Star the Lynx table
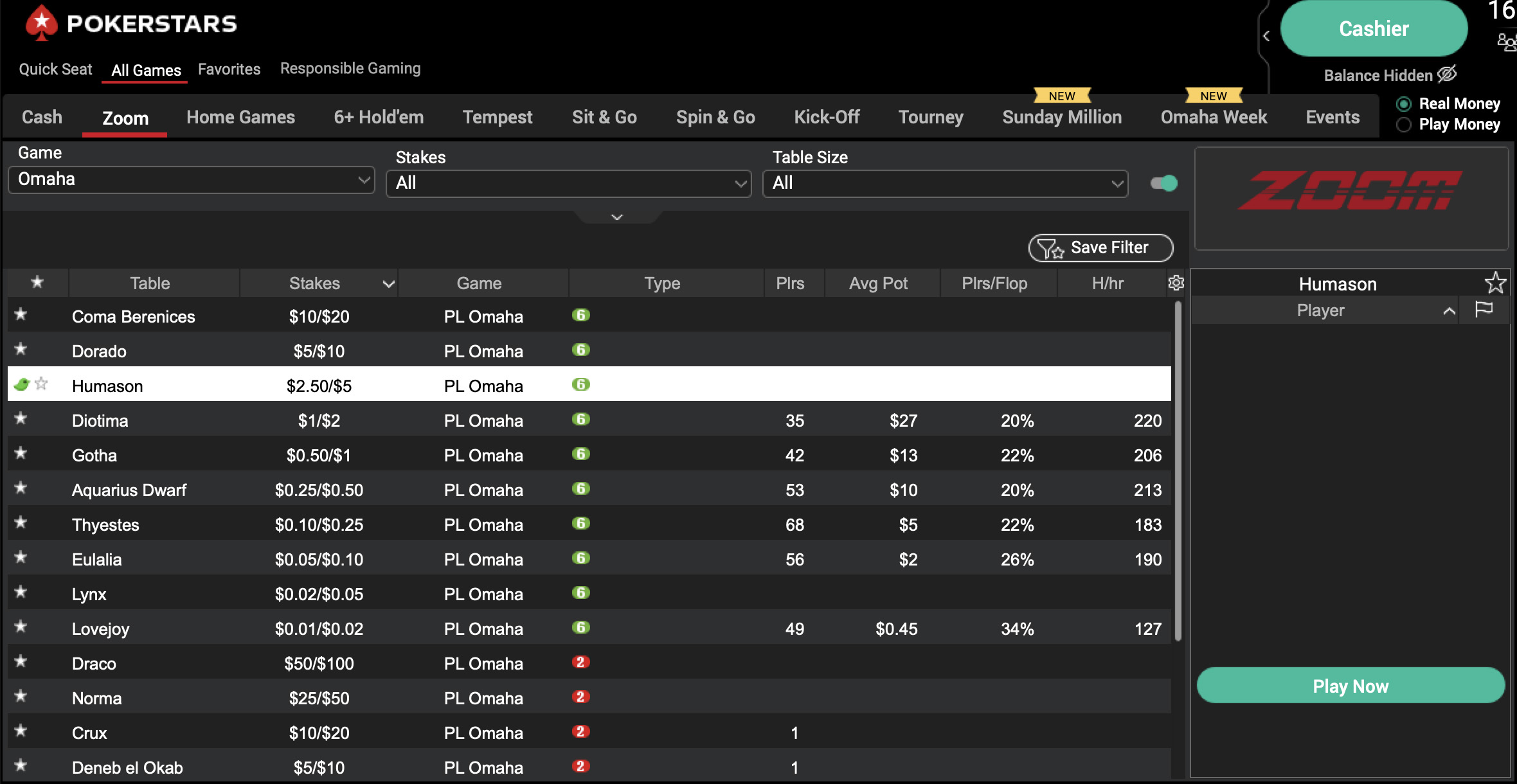The height and width of the screenshot is (784, 1517). (x=21, y=592)
